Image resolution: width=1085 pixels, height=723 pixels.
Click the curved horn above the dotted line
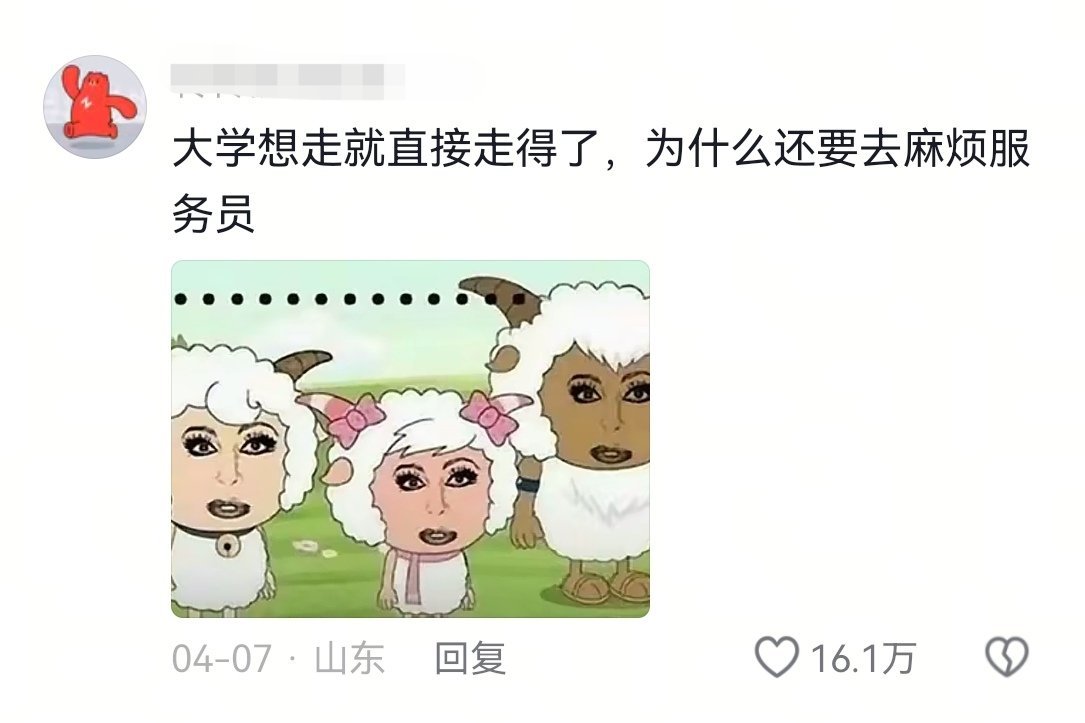(x=500, y=293)
